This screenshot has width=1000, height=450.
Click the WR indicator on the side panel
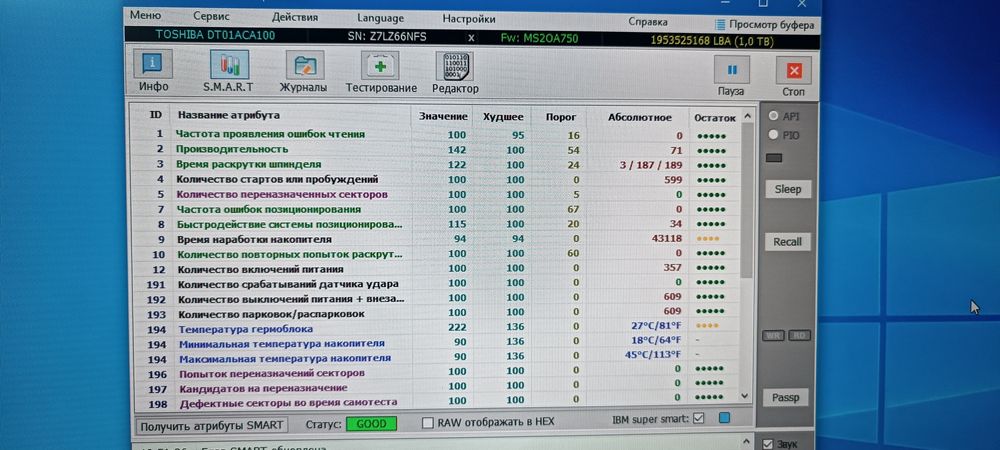(773, 335)
